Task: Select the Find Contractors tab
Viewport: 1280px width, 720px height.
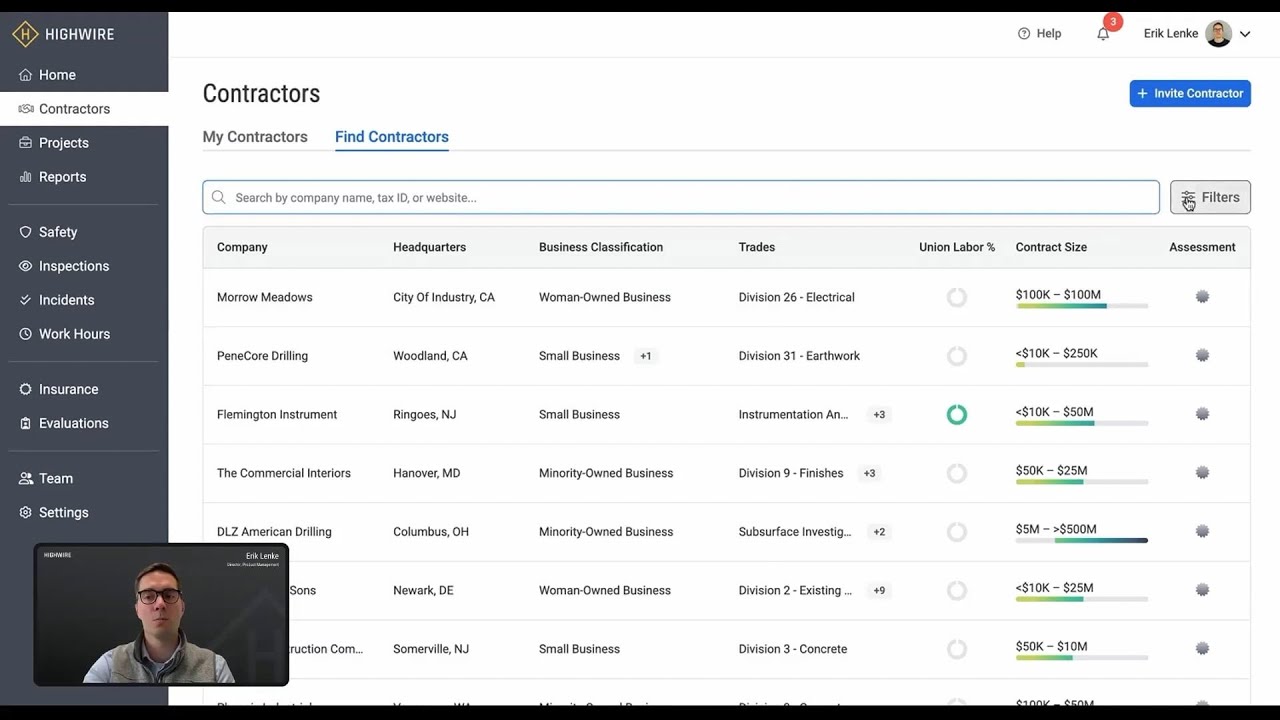Action: [x=392, y=137]
